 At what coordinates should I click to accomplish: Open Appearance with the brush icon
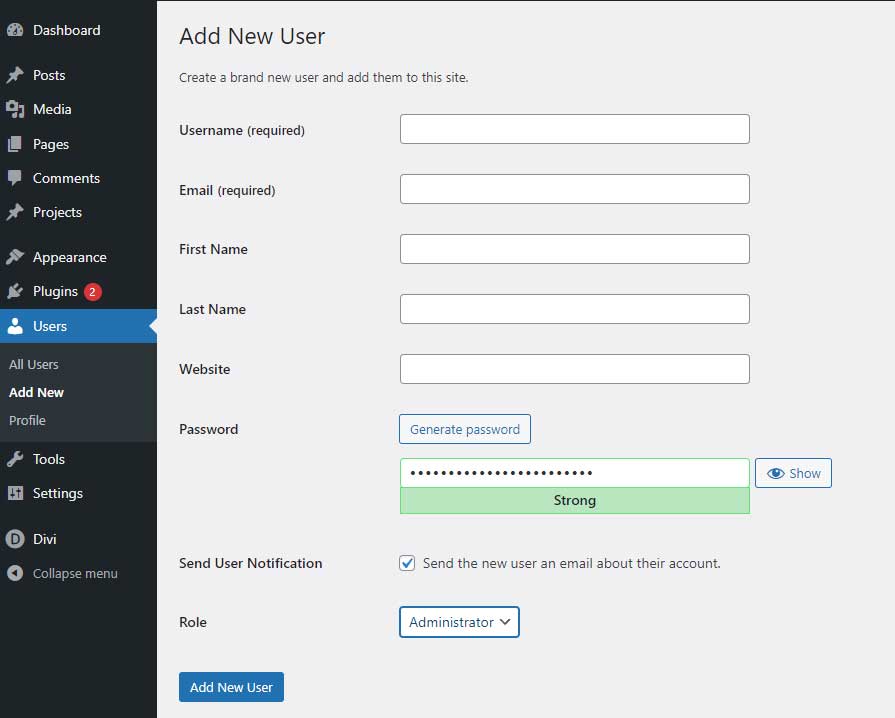(17, 257)
